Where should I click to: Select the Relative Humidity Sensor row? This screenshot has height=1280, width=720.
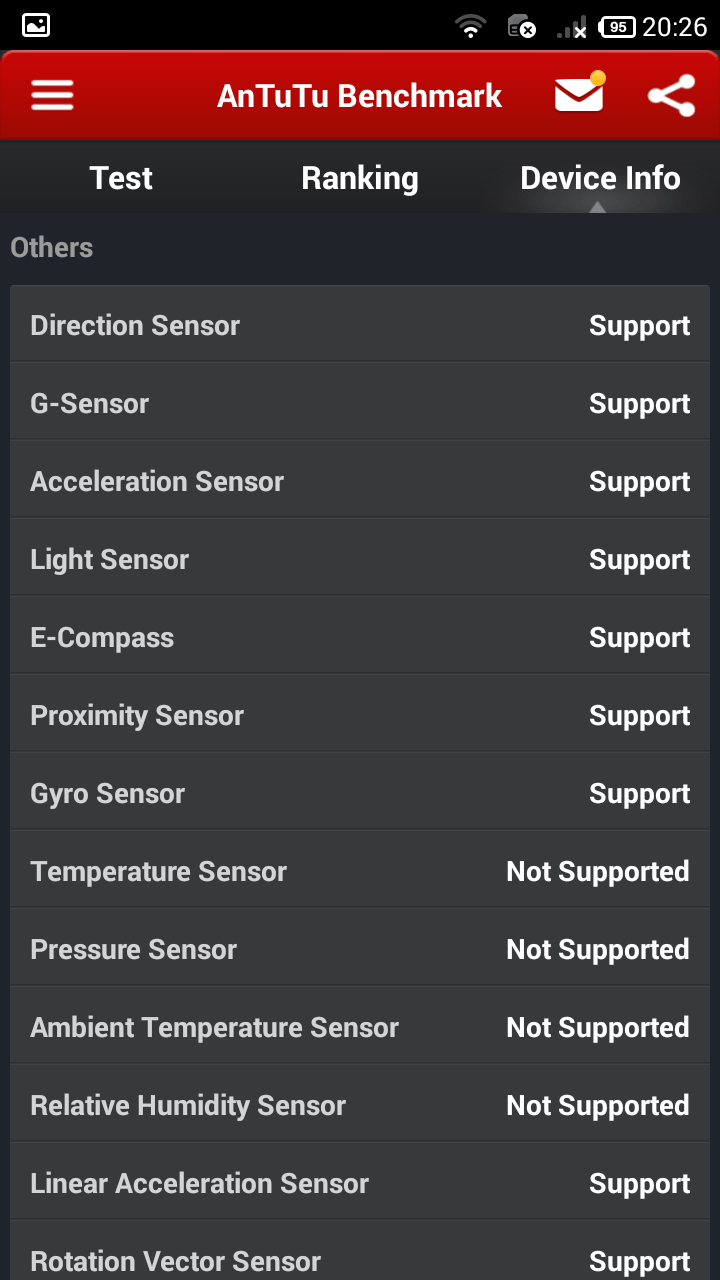[360, 1105]
